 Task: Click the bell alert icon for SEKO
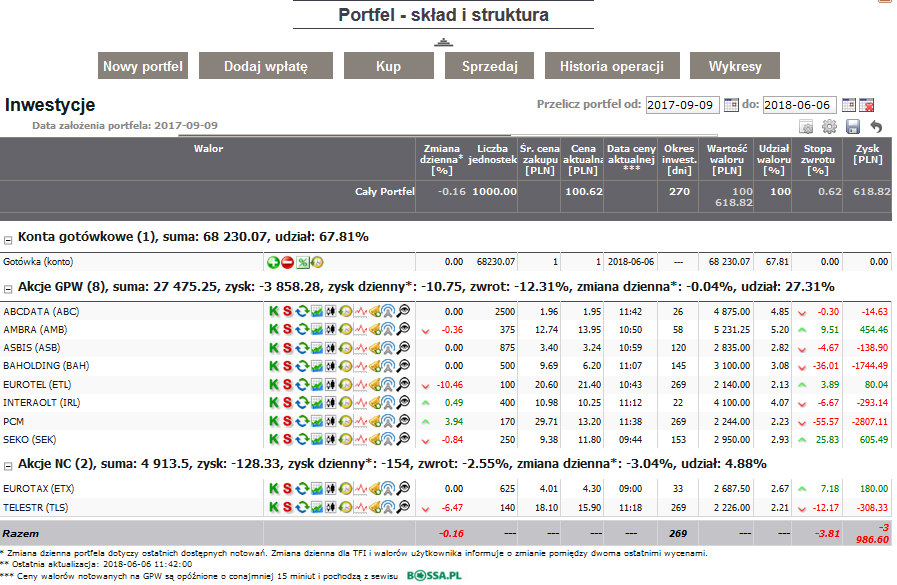click(375, 440)
